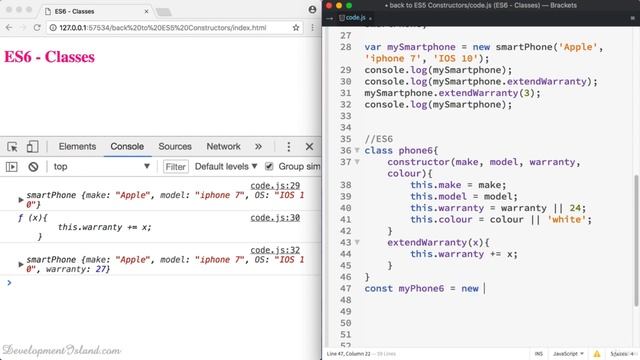Click the Brackets editor vertical scrollbar

click(636, 240)
